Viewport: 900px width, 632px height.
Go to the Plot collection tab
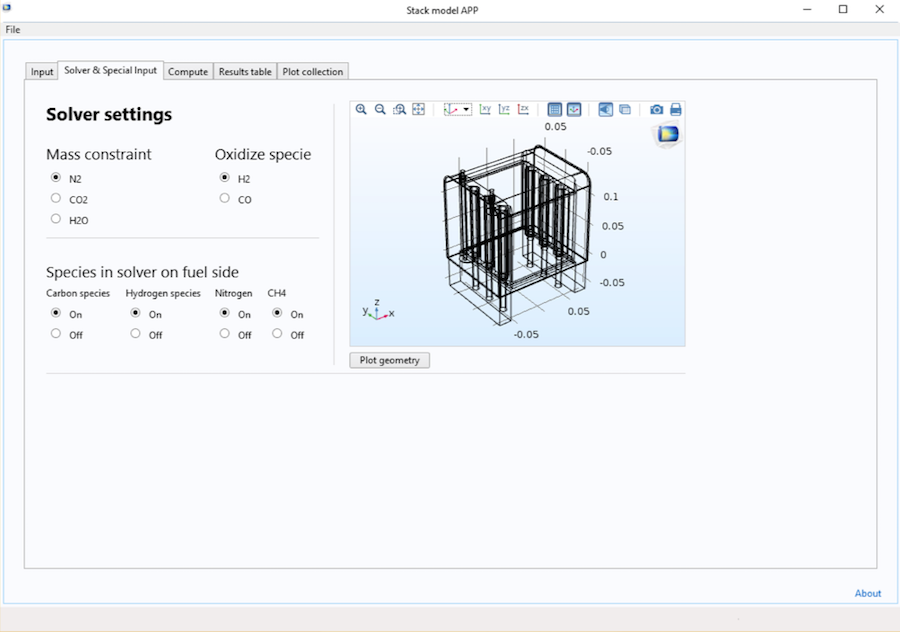[x=313, y=72]
